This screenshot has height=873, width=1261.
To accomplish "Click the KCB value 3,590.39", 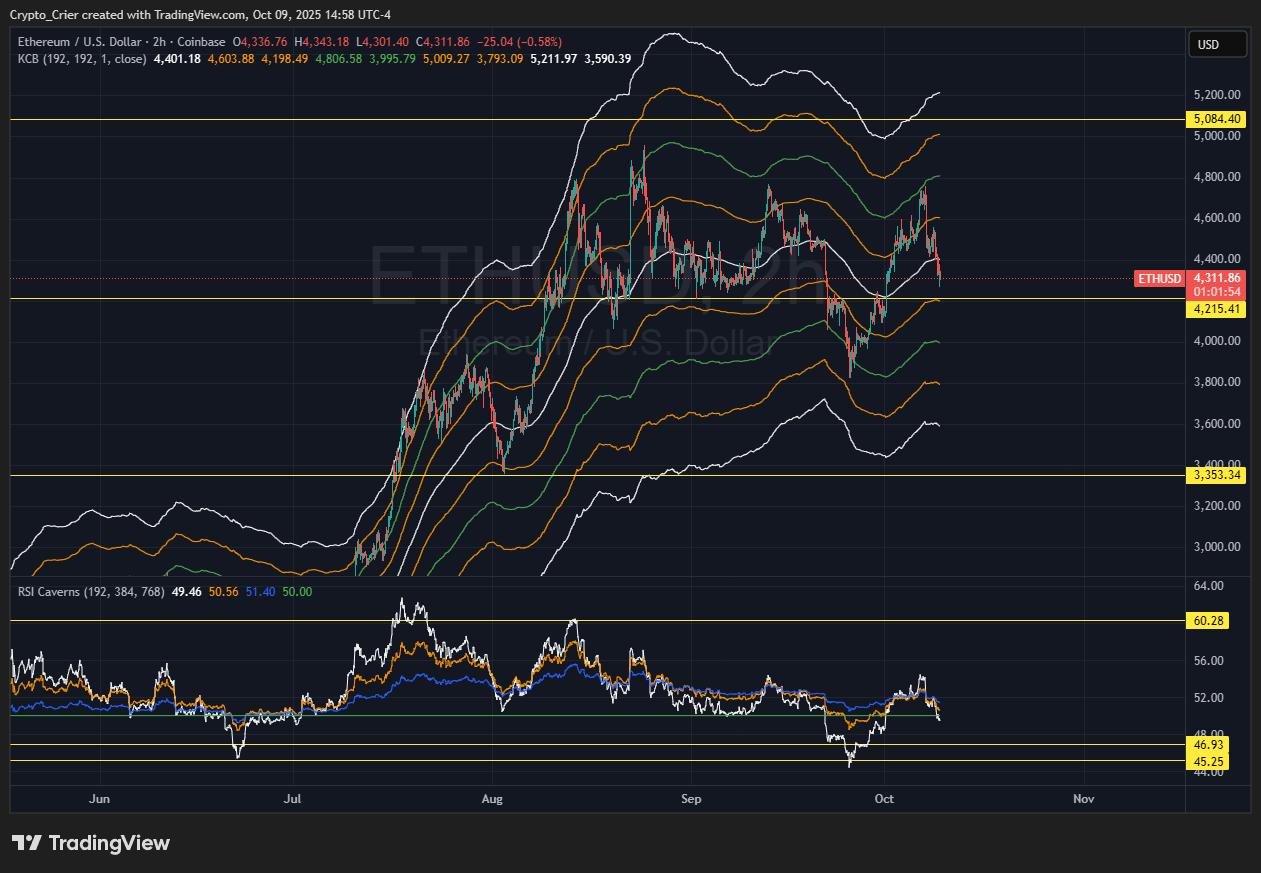I will coord(608,59).
